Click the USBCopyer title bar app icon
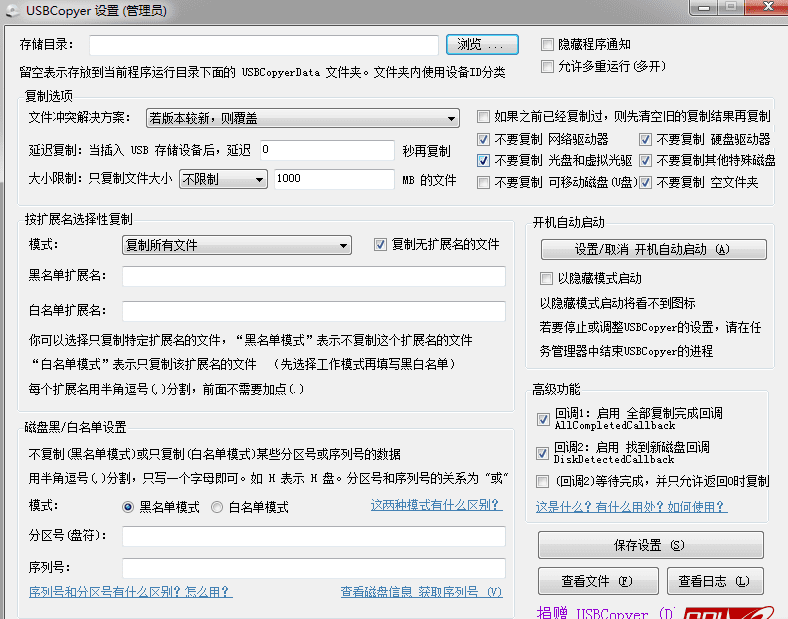This screenshot has width=788, height=619. coord(13,11)
